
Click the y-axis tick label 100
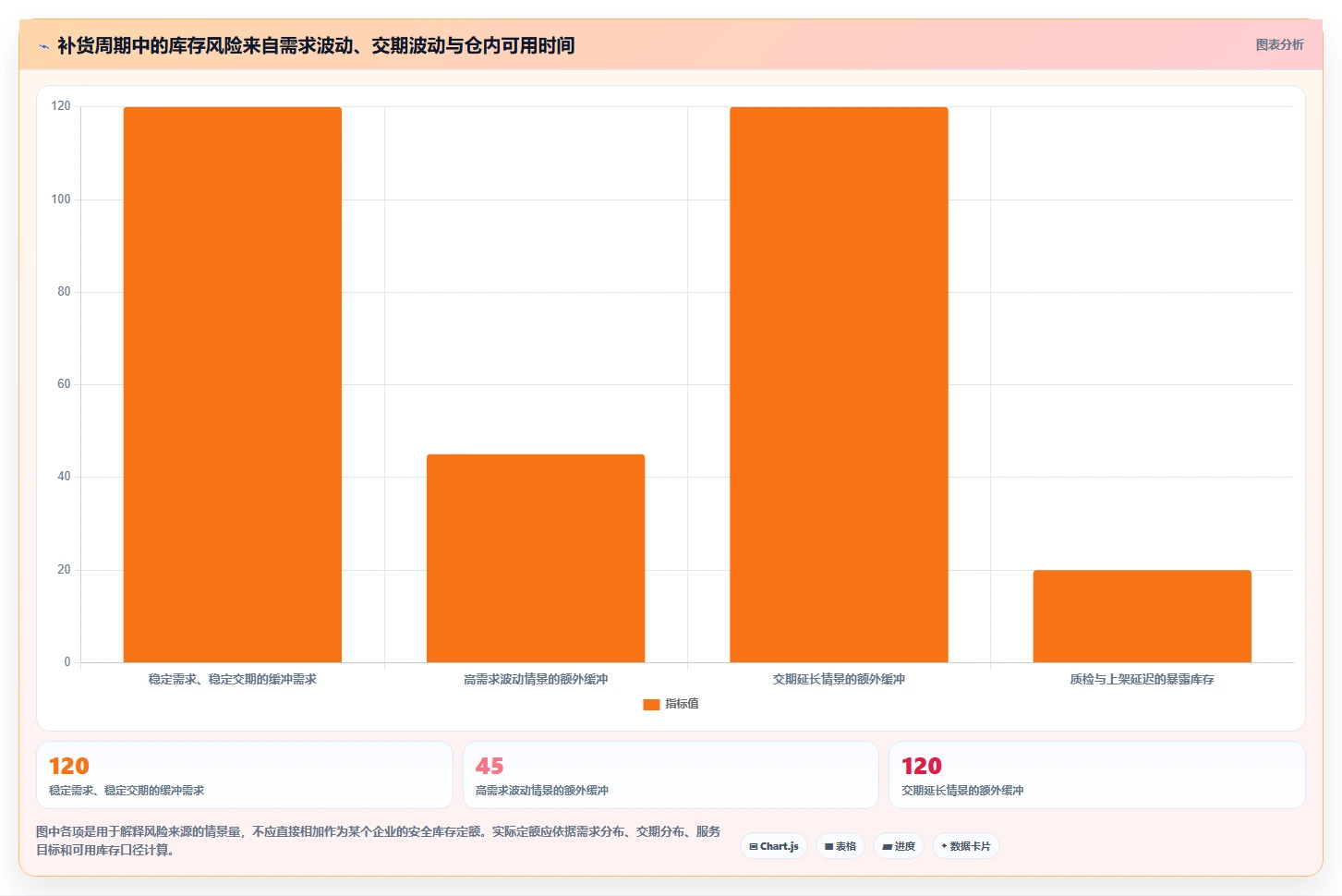point(61,200)
